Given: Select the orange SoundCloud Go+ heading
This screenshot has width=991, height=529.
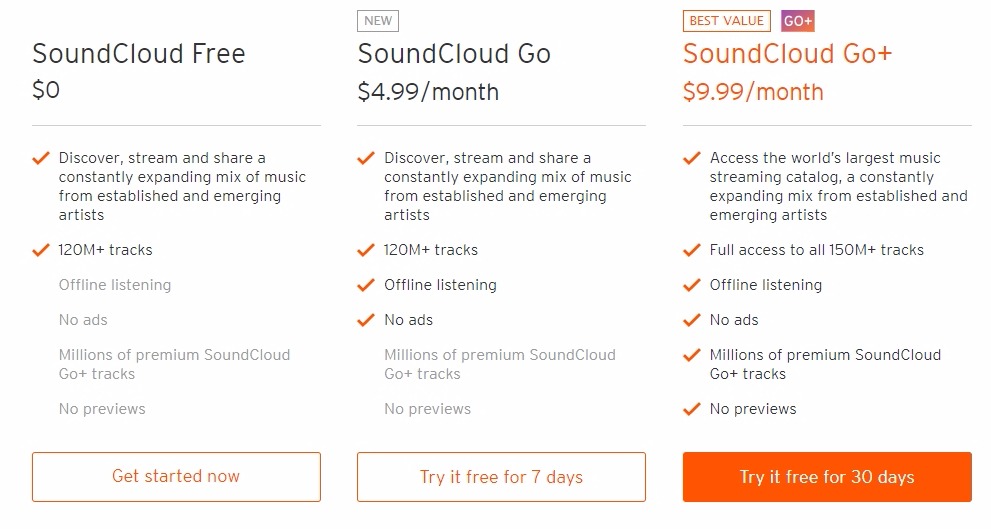Looking at the screenshot, I should point(787,53).
